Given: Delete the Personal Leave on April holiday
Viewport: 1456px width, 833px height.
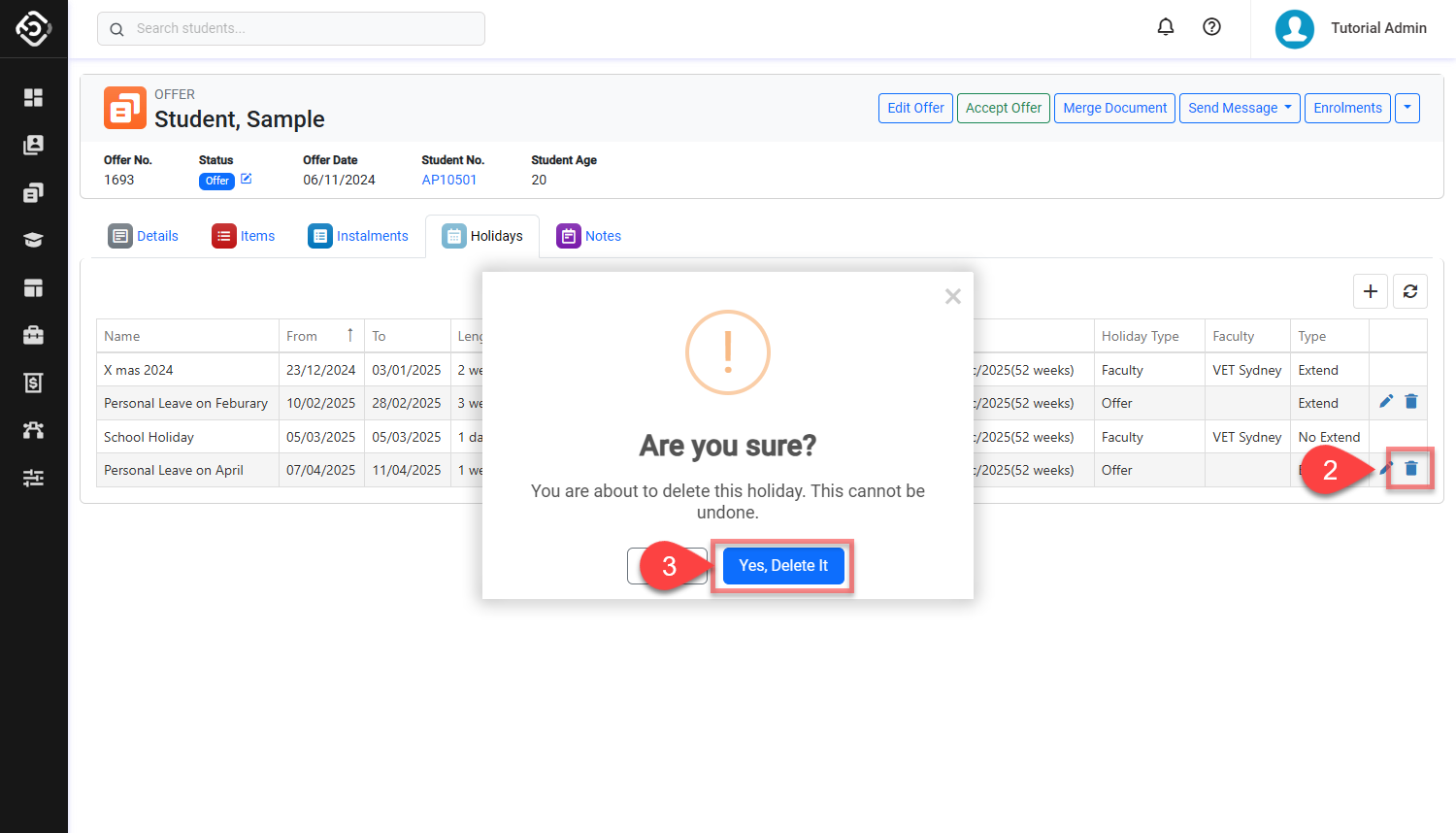Looking at the screenshot, I should pyautogui.click(x=1411, y=469).
